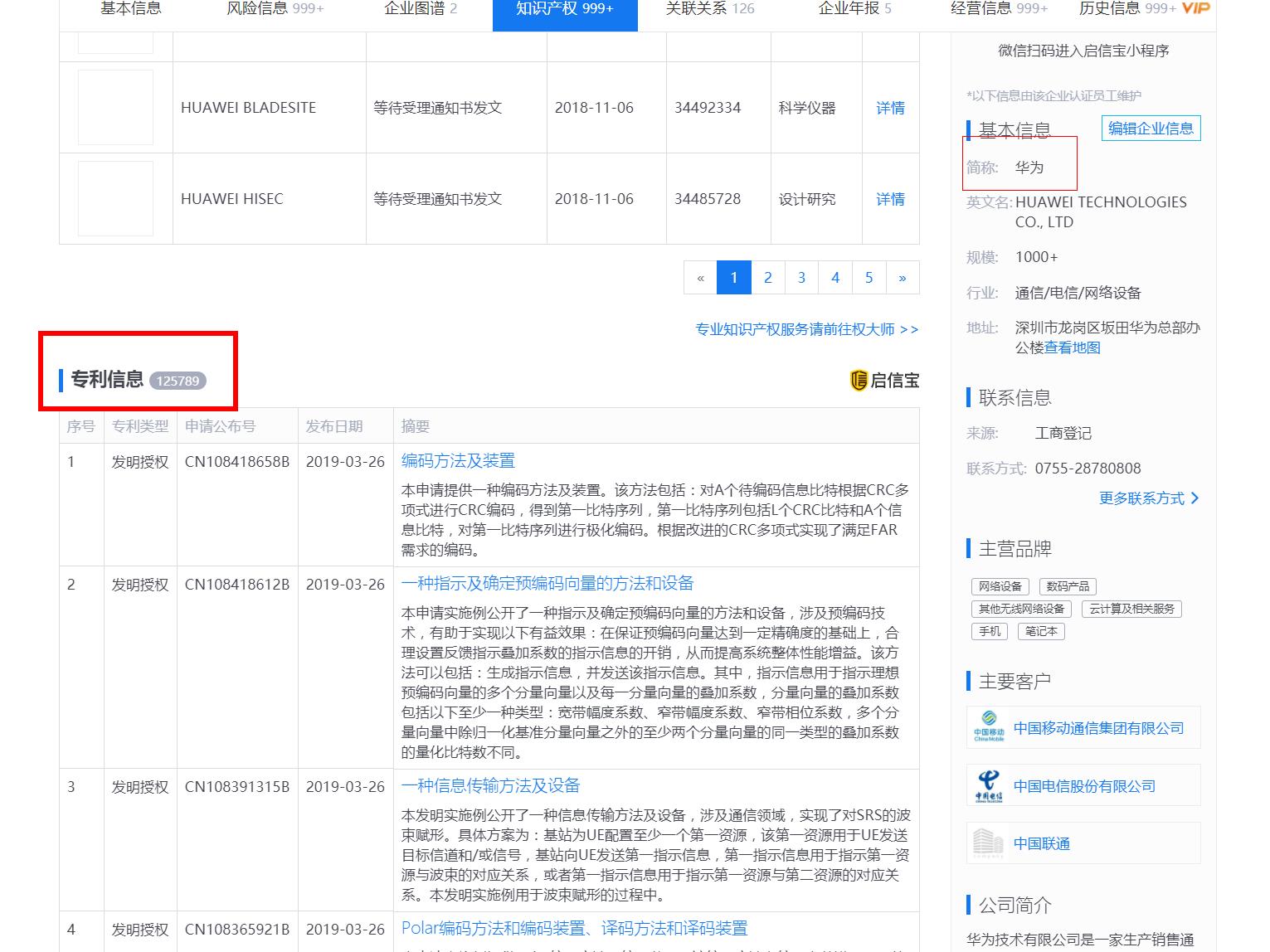Open the 历史信息 VIP tab
Viewport: 1270px width, 952px height.
[x=1144, y=8]
